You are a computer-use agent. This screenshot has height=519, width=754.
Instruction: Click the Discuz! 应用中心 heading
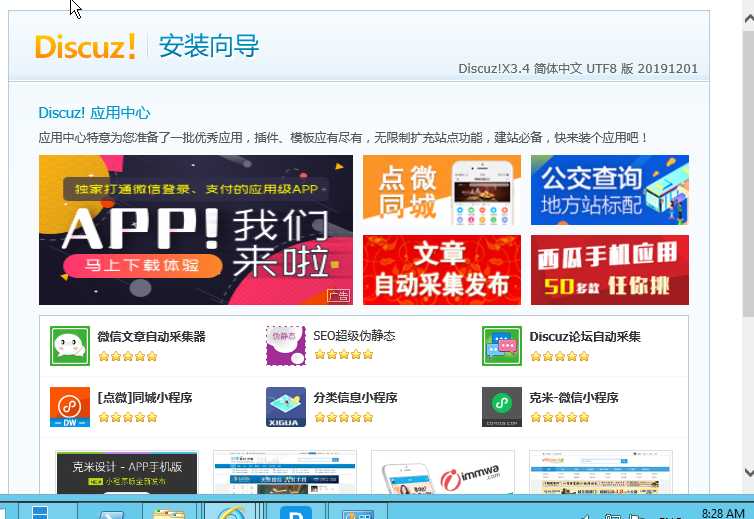[94, 113]
